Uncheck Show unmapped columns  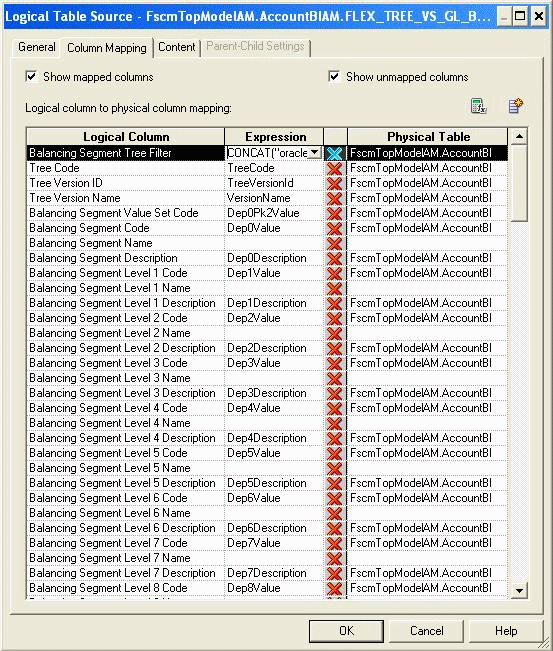point(334,76)
